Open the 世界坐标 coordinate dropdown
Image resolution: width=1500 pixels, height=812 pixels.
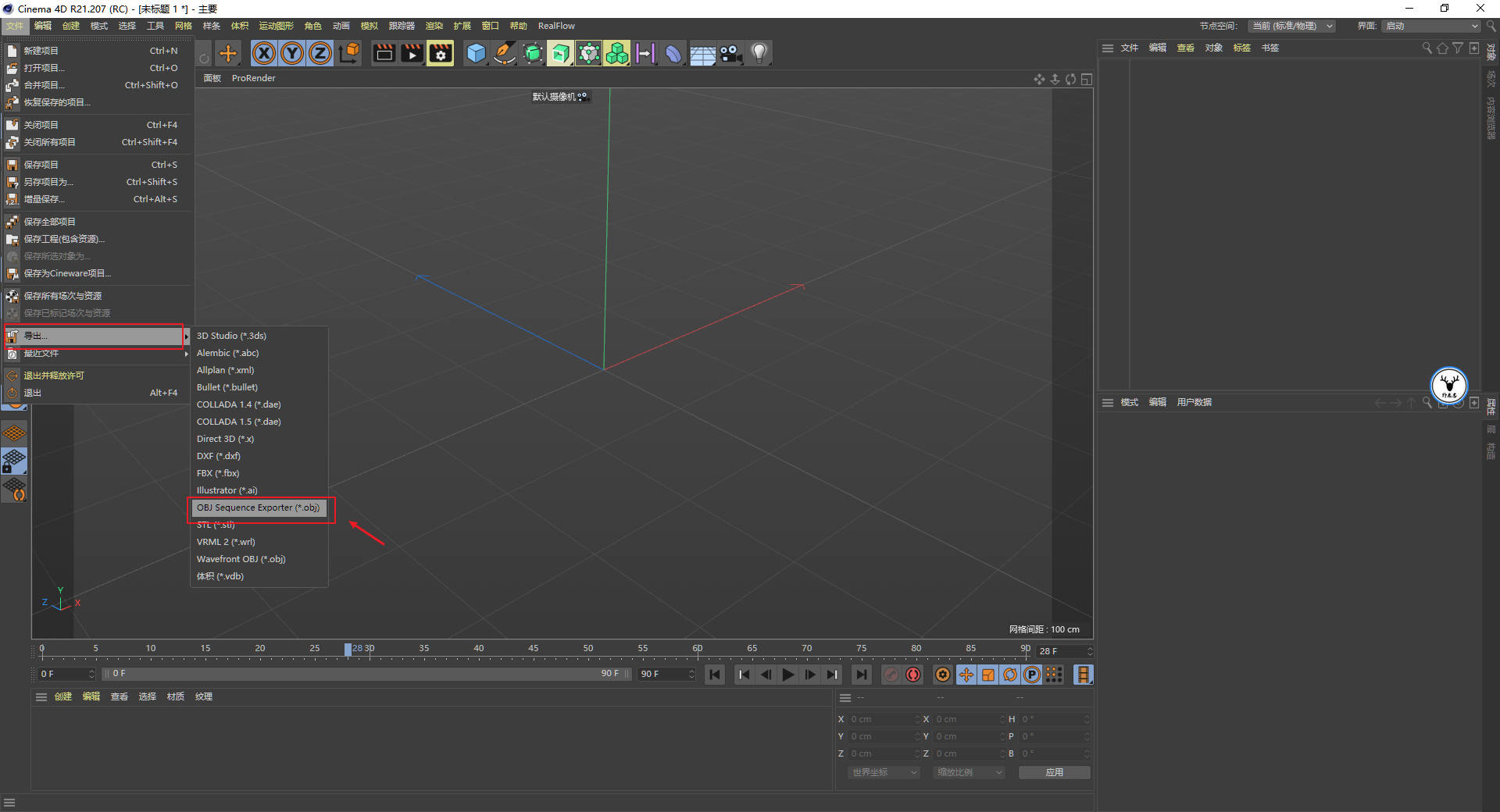(884, 772)
